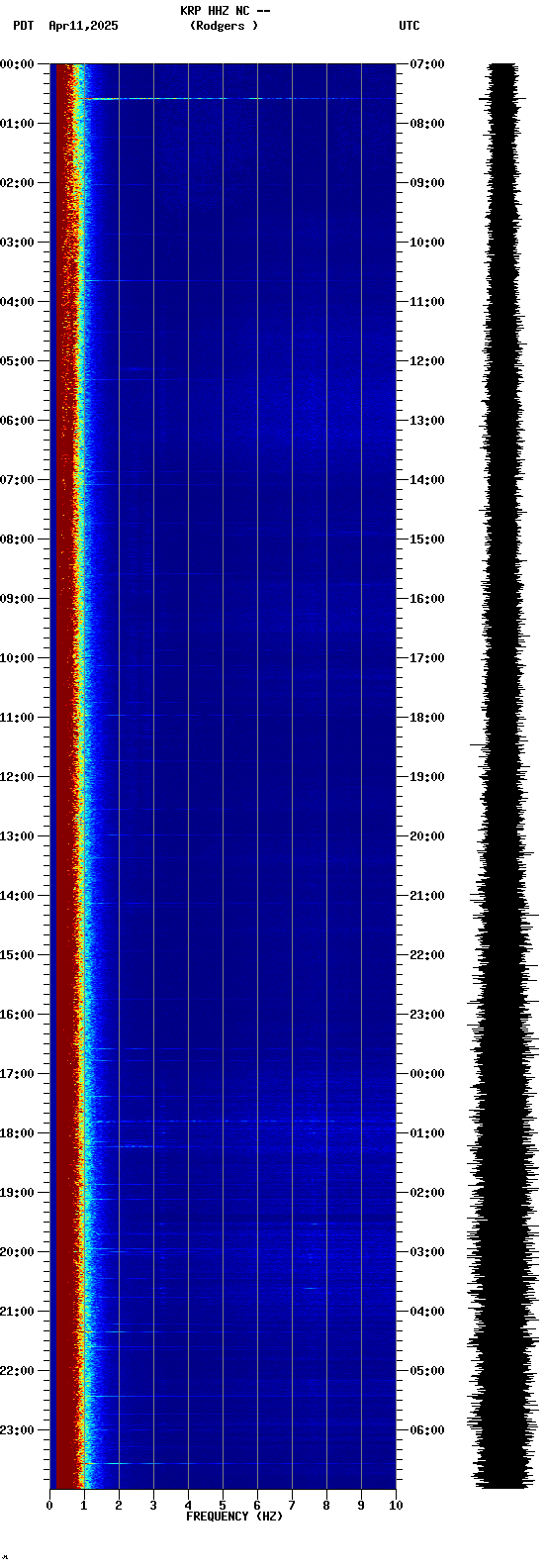Viewport: 546px width, 1568px height.
Task: Click the '22:00' UTC time label
Action: (427, 955)
